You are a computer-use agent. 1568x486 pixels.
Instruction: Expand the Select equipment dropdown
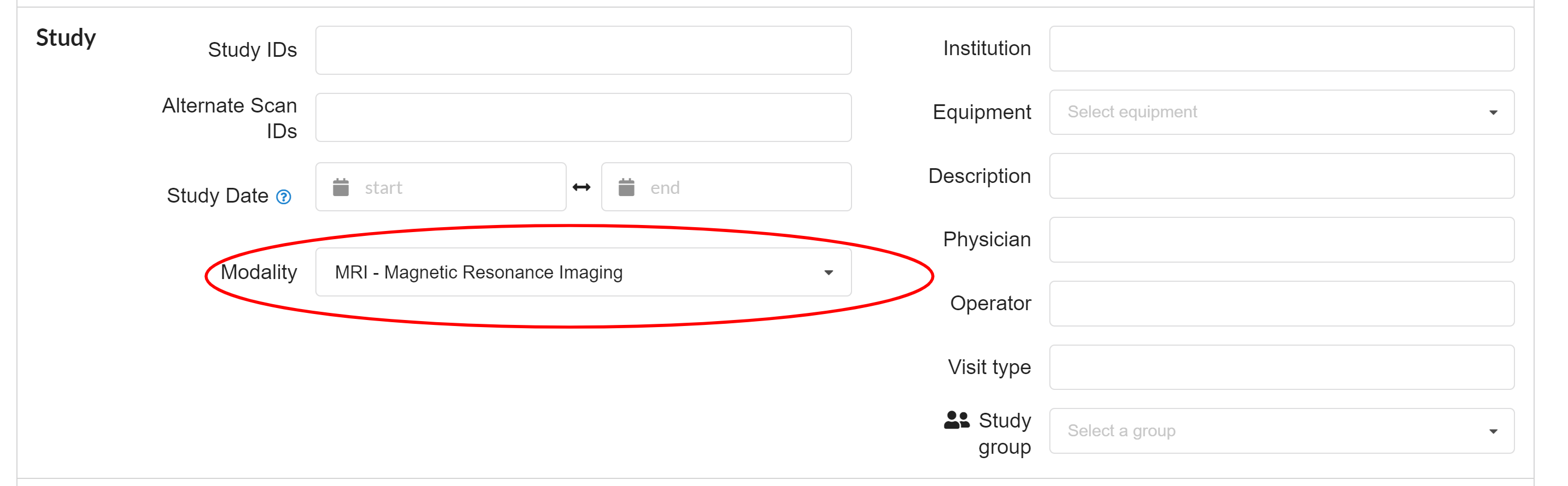pyautogui.click(x=1281, y=112)
